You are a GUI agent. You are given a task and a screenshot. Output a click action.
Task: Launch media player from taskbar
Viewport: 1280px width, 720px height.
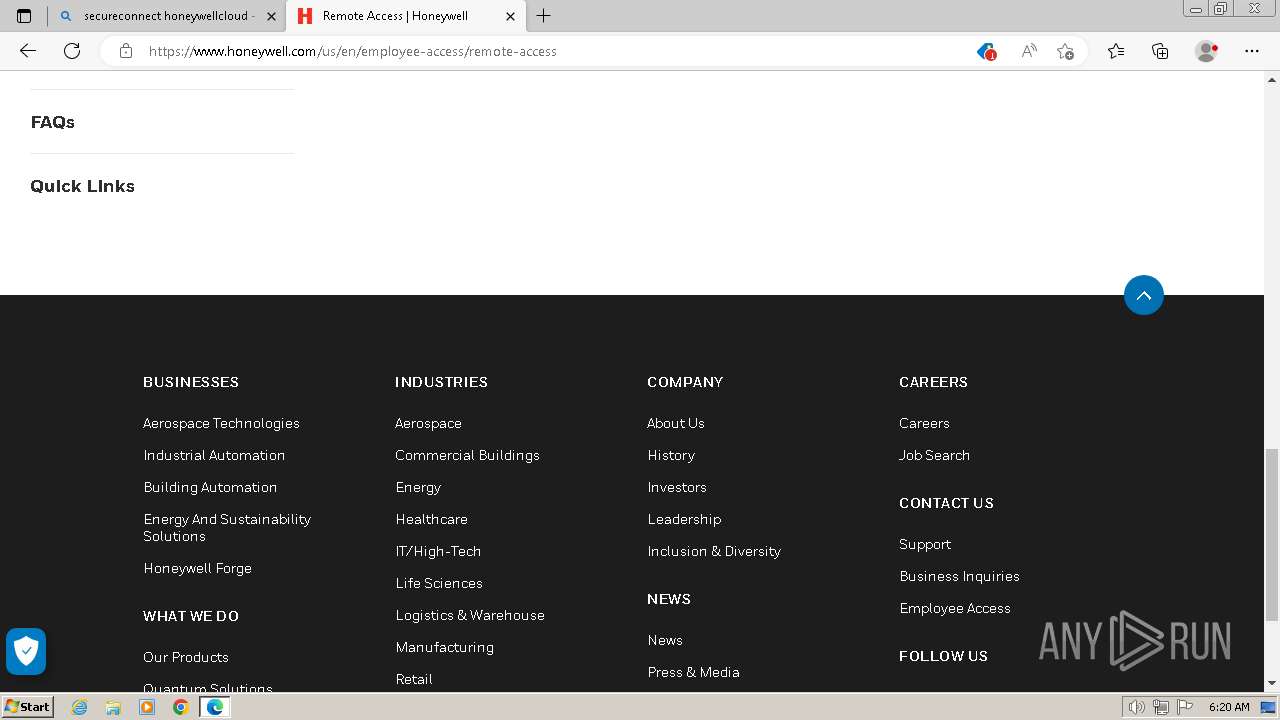pos(147,707)
